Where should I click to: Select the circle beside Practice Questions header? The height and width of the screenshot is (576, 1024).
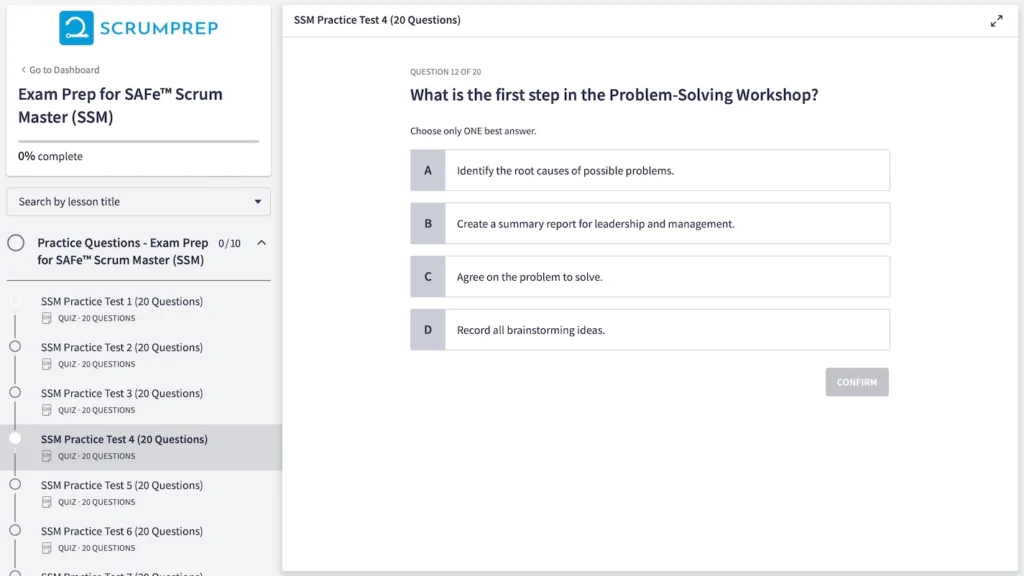click(15, 242)
